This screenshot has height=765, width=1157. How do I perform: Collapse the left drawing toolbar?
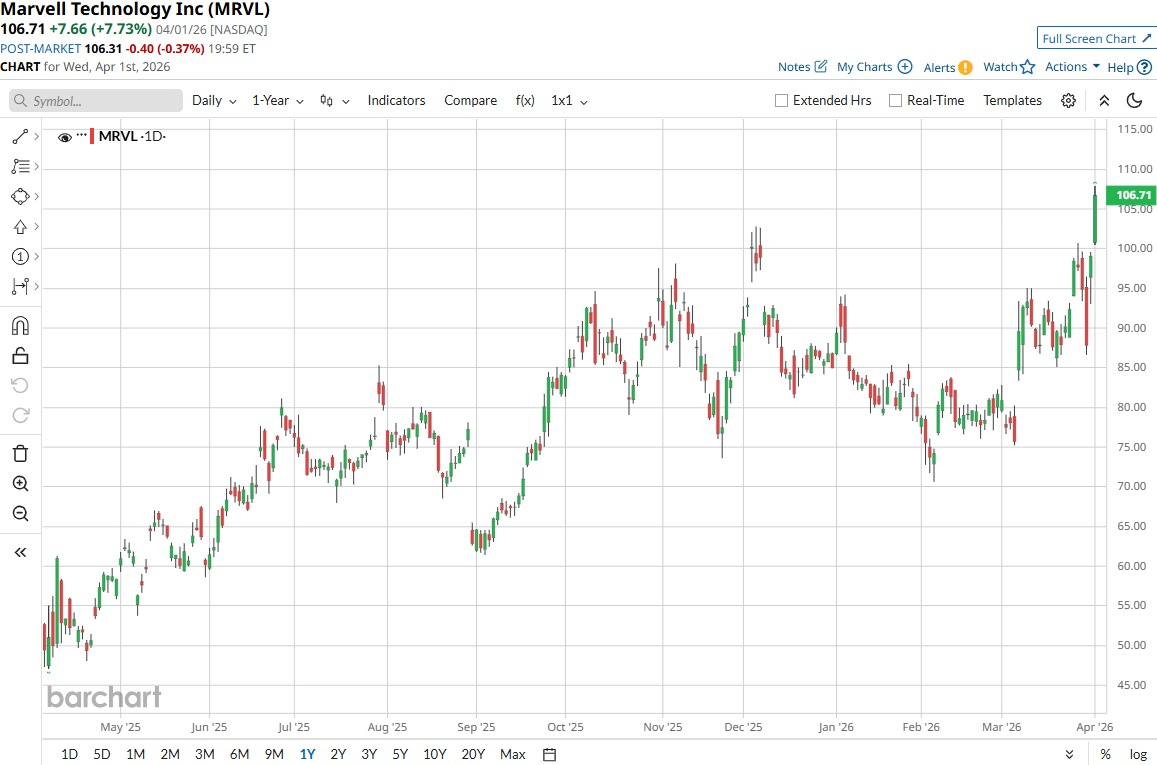[20, 553]
